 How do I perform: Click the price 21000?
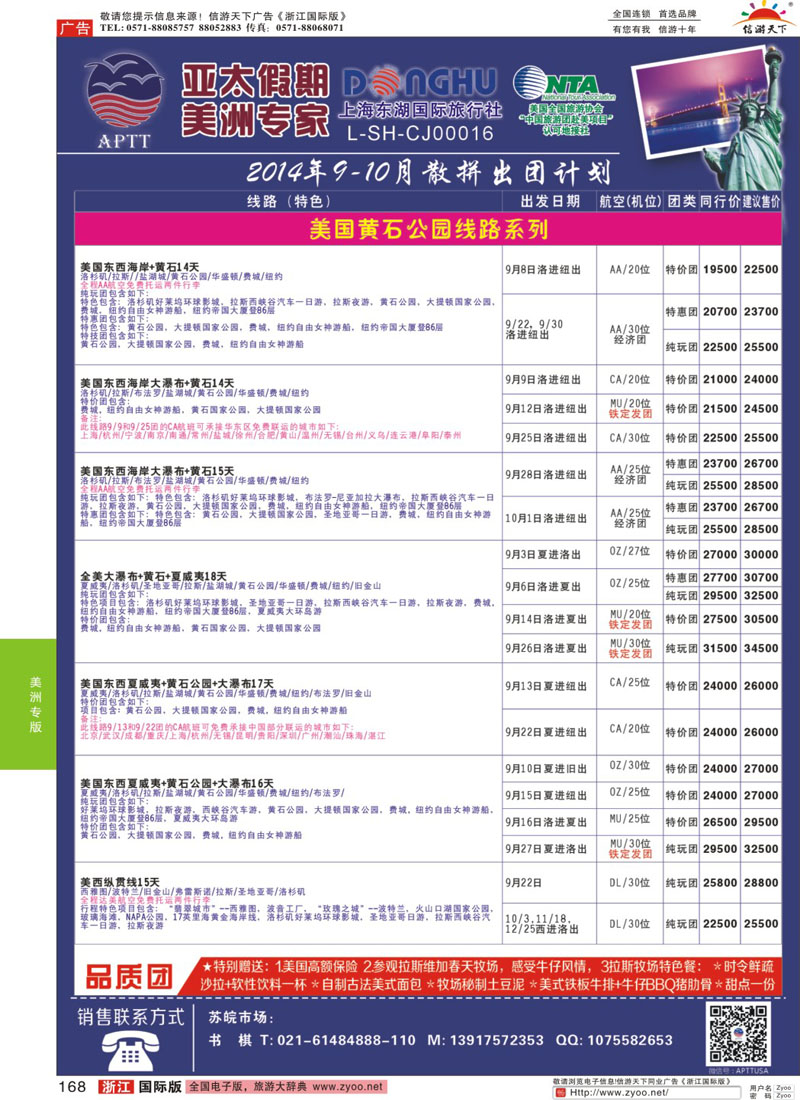720,380
